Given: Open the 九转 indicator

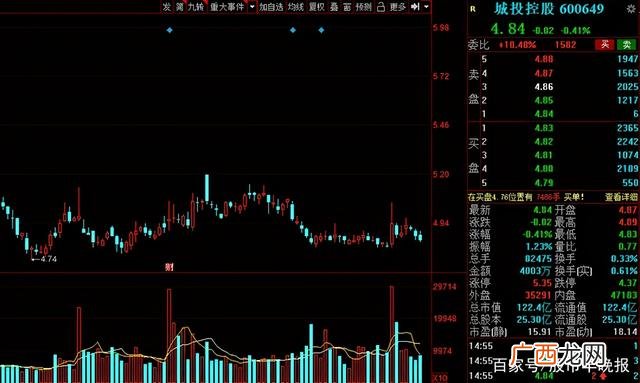Looking at the screenshot, I should tap(196, 7).
